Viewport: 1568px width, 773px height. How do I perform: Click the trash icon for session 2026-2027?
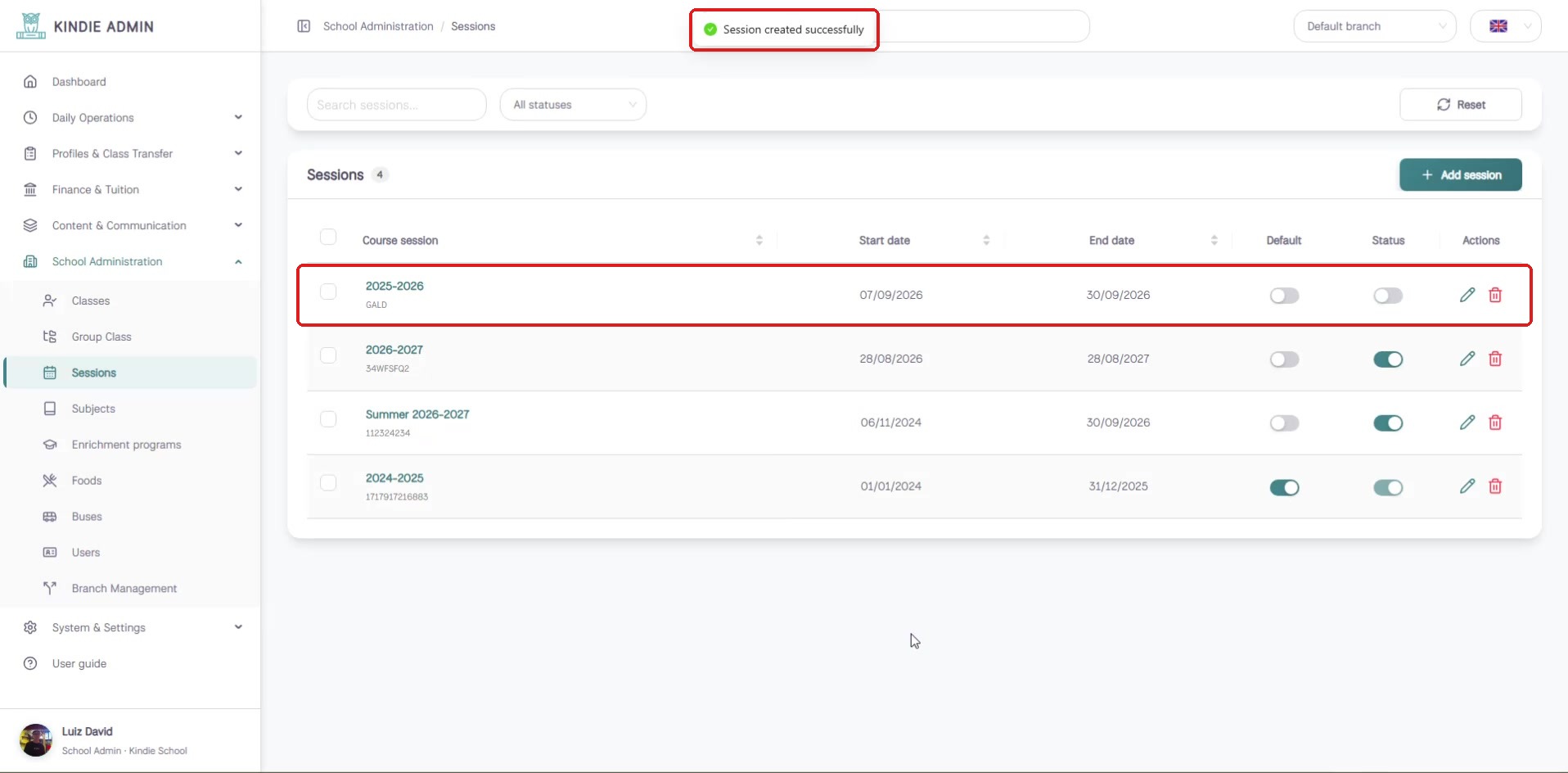click(x=1495, y=359)
